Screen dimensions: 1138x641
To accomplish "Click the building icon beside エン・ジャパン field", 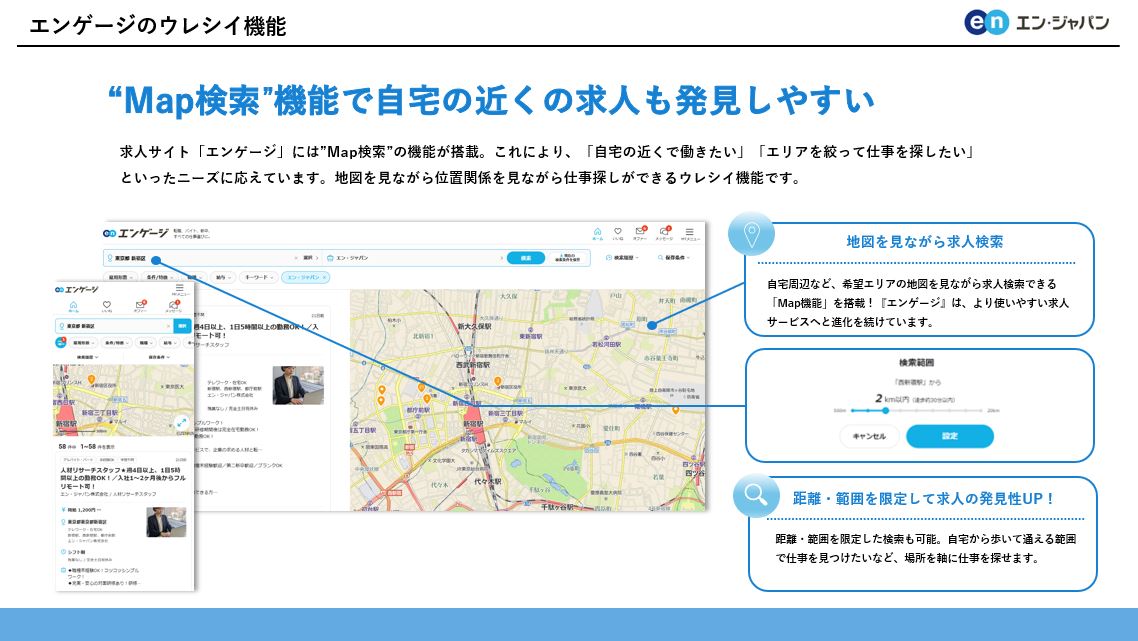I will (330, 258).
